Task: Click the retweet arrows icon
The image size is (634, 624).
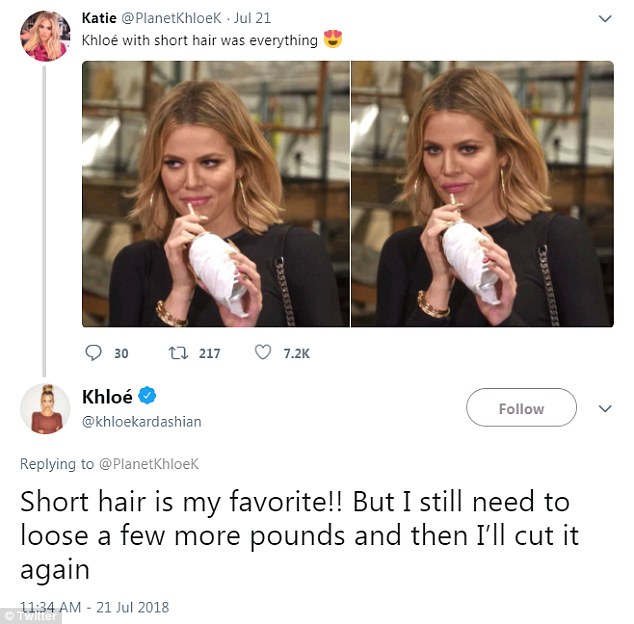Action: click(x=178, y=353)
